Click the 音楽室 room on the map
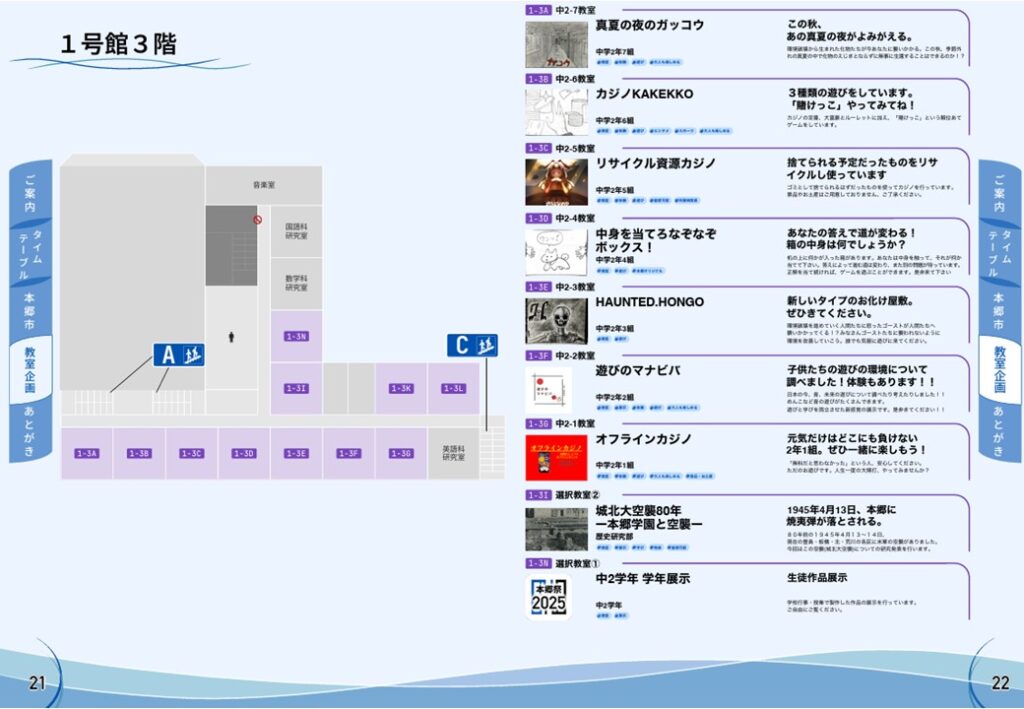The width and height of the screenshot is (1024, 709). [x=264, y=185]
